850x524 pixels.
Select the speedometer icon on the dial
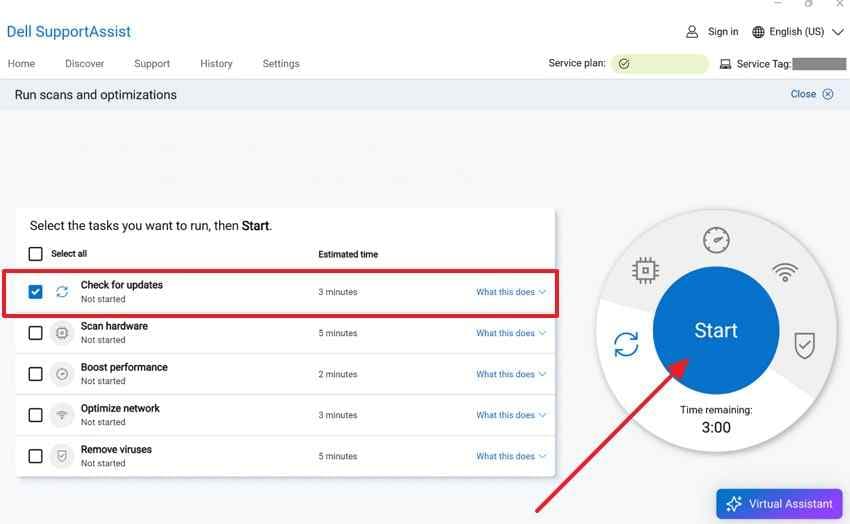(x=716, y=240)
